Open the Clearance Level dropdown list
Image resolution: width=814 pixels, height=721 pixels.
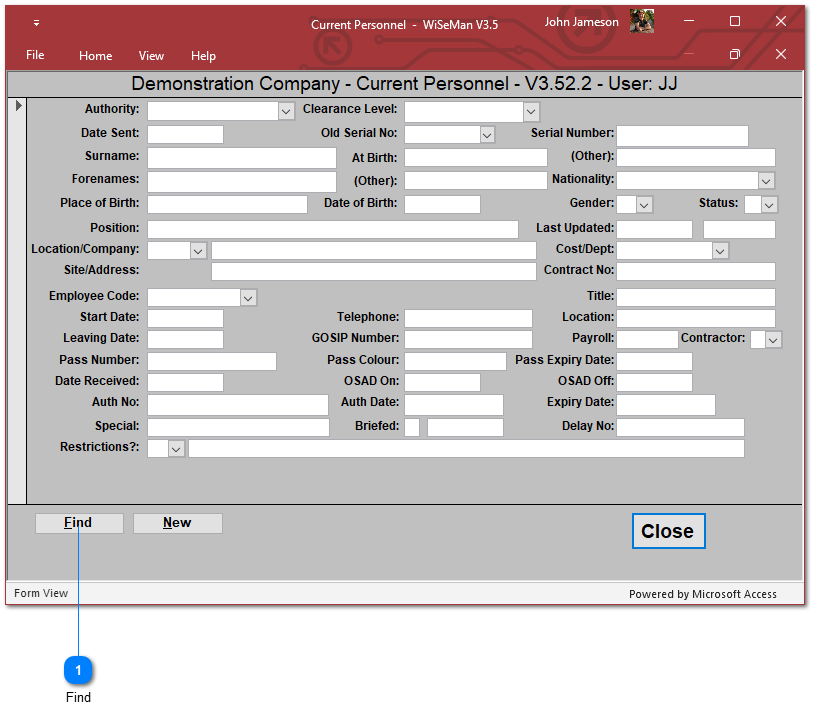531,112
